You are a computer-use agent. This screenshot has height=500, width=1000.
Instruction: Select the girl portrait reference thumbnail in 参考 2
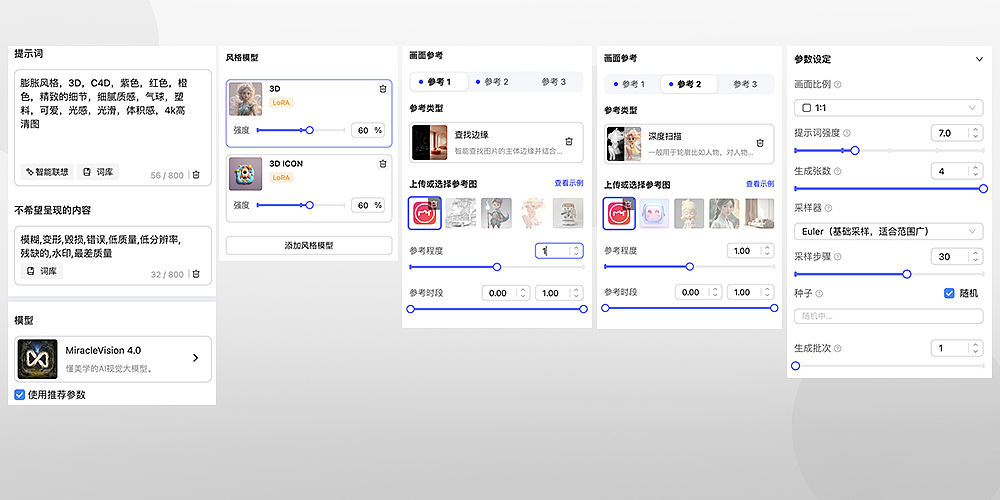(724, 214)
